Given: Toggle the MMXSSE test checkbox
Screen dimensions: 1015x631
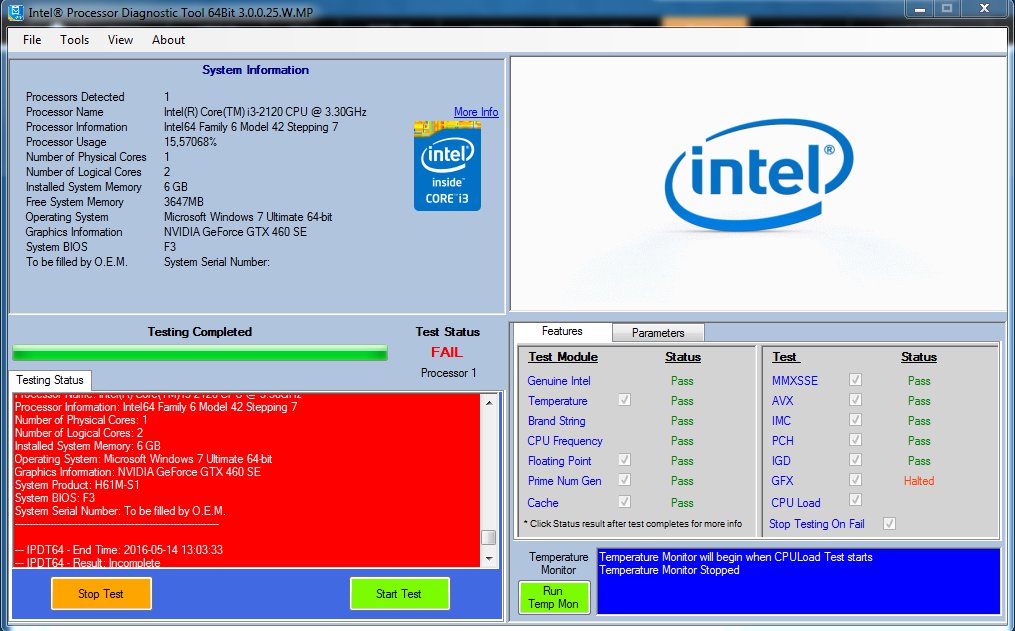Looking at the screenshot, I should point(855,380).
